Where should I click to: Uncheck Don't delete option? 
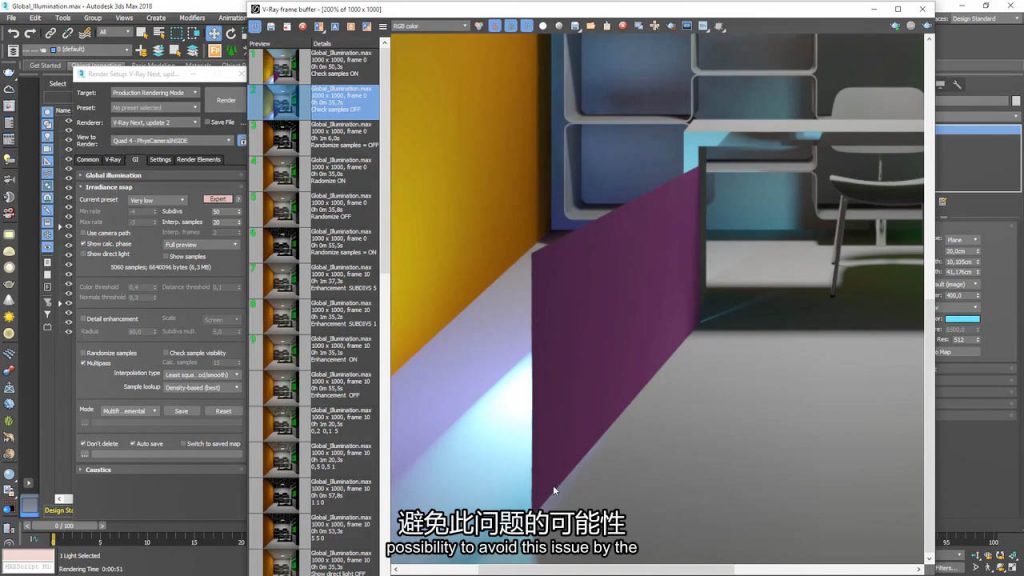[x=83, y=443]
